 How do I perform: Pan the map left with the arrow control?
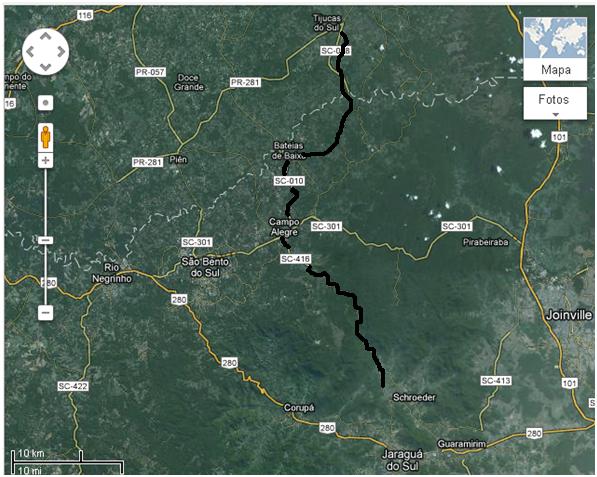click(x=30, y=51)
